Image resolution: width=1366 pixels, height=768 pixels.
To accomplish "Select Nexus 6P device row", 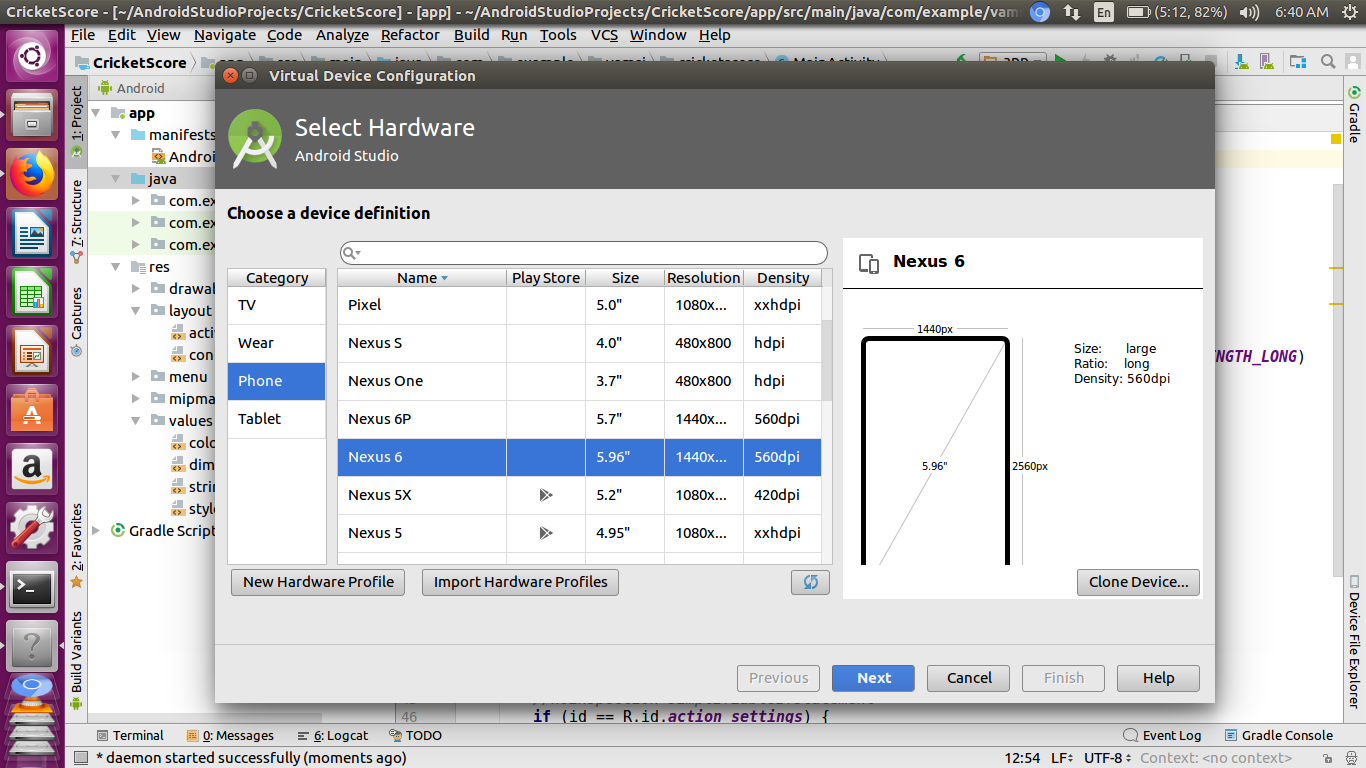I will [x=579, y=419].
